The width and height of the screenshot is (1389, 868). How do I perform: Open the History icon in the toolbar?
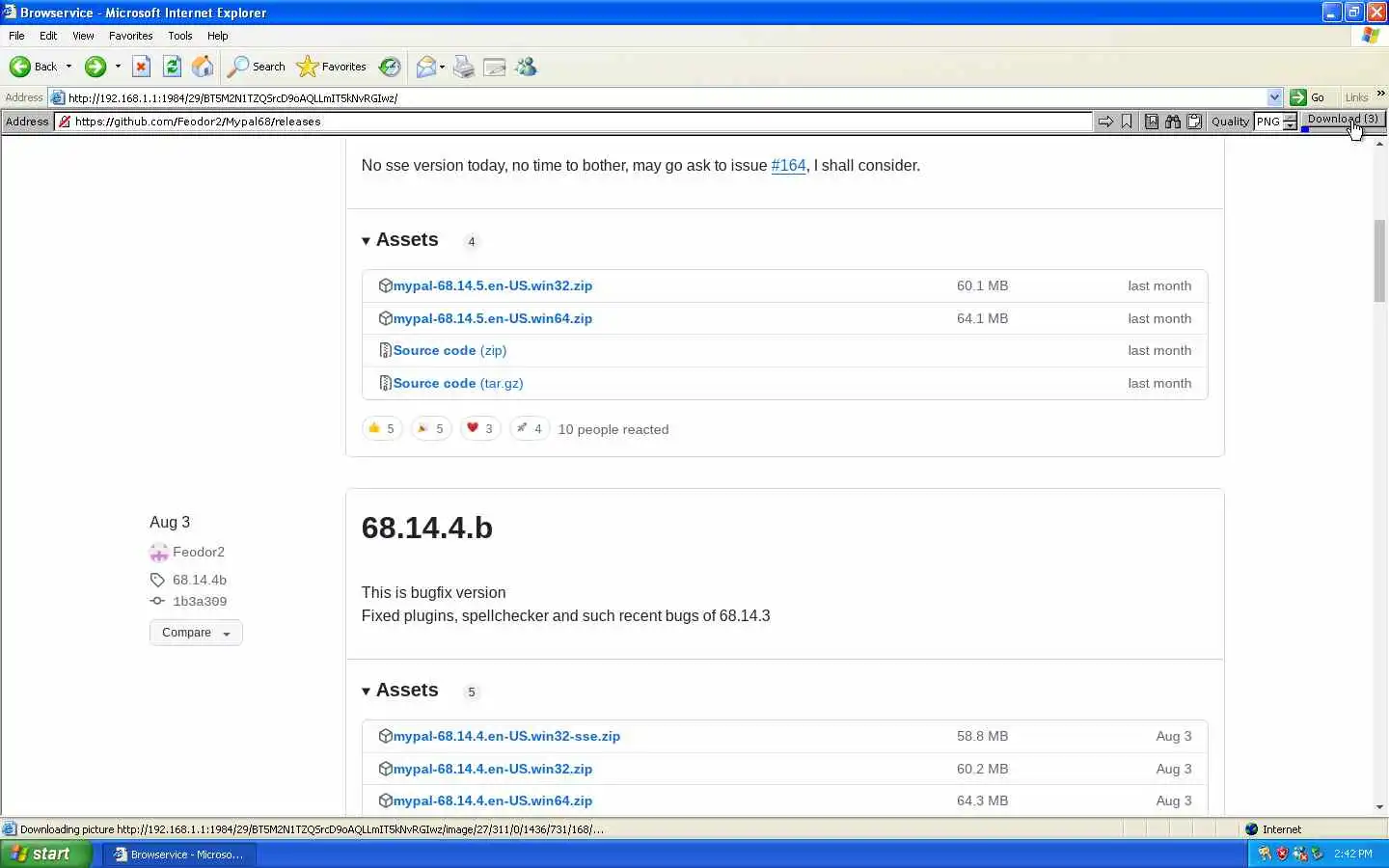(x=390, y=67)
